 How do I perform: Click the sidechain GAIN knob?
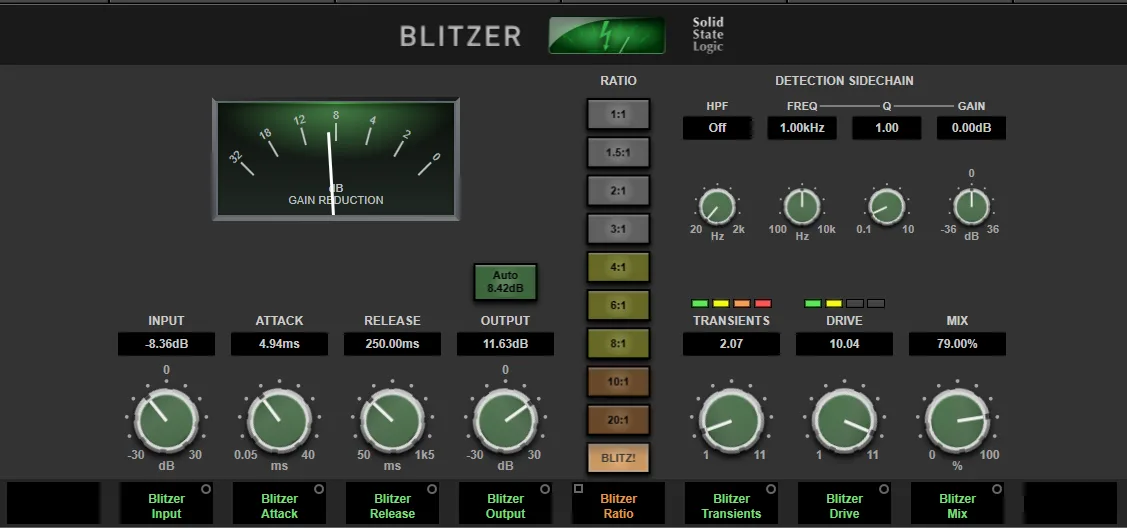click(x=971, y=207)
